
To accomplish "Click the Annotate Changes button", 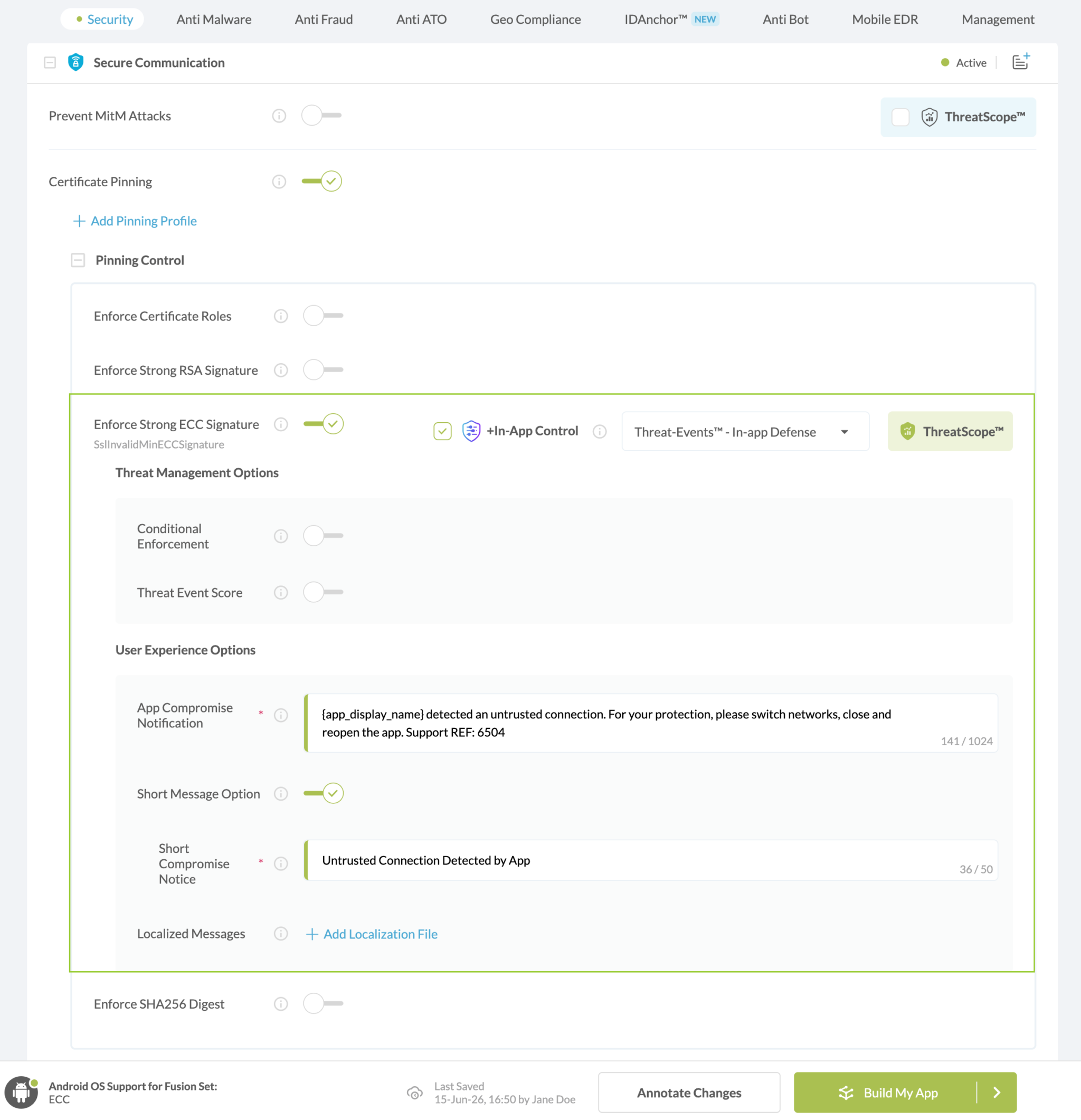I will (x=689, y=1093).
